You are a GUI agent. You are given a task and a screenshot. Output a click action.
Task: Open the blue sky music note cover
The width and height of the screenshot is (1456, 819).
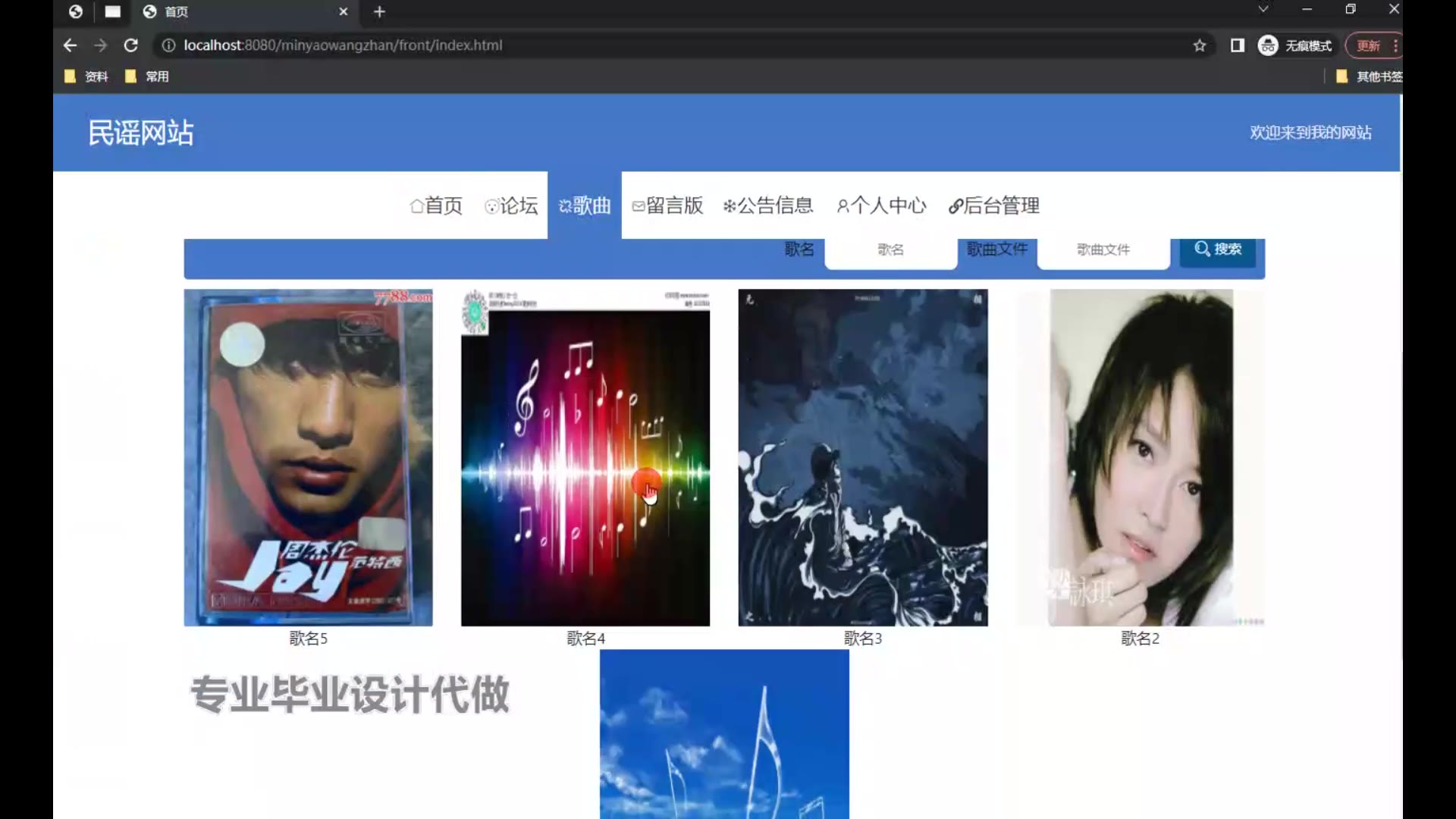click(724, 734)
